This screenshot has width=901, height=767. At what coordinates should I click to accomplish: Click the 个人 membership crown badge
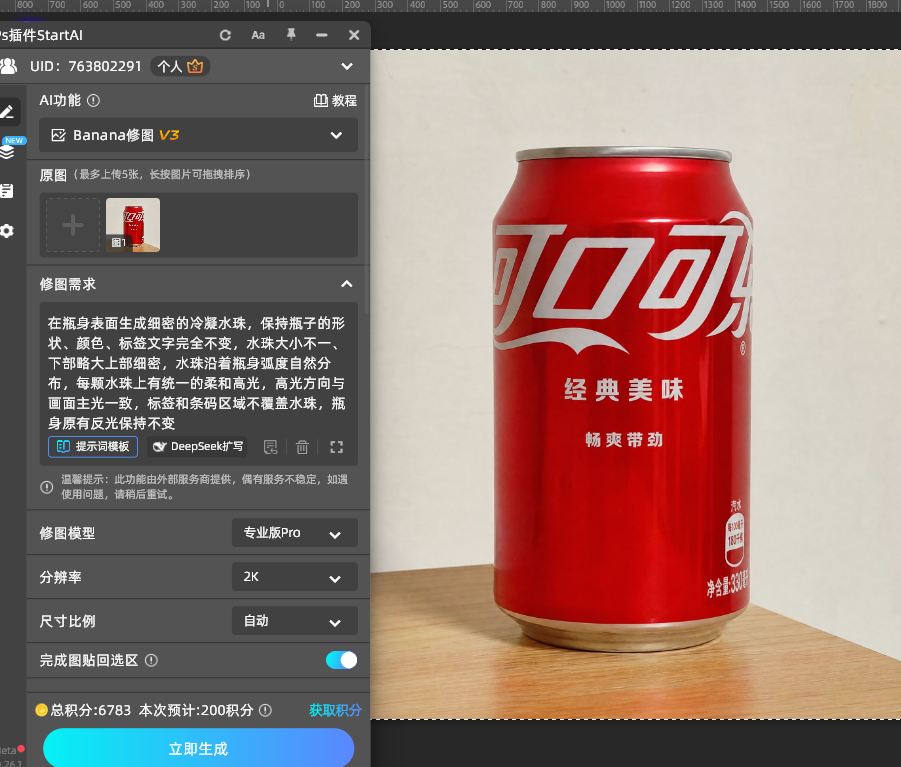(180, 66)
